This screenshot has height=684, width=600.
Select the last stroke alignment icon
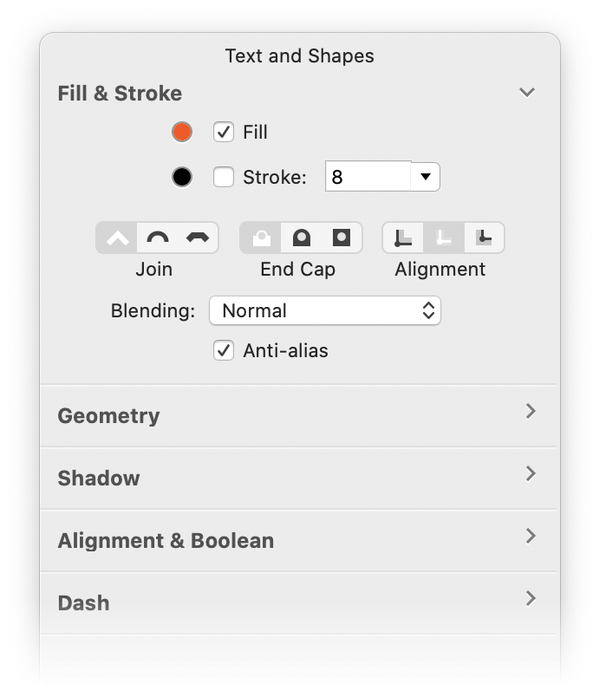(484, 238)
